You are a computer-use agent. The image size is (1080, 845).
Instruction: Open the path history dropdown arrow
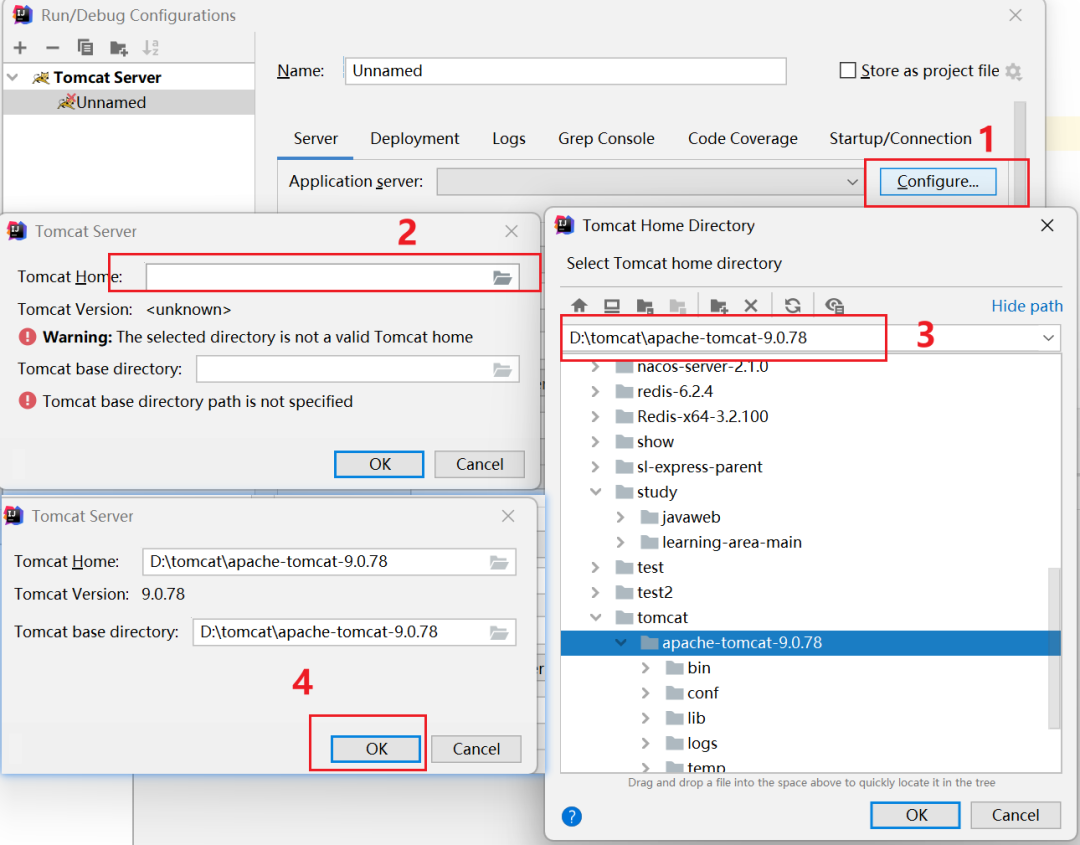[1048, 338]
